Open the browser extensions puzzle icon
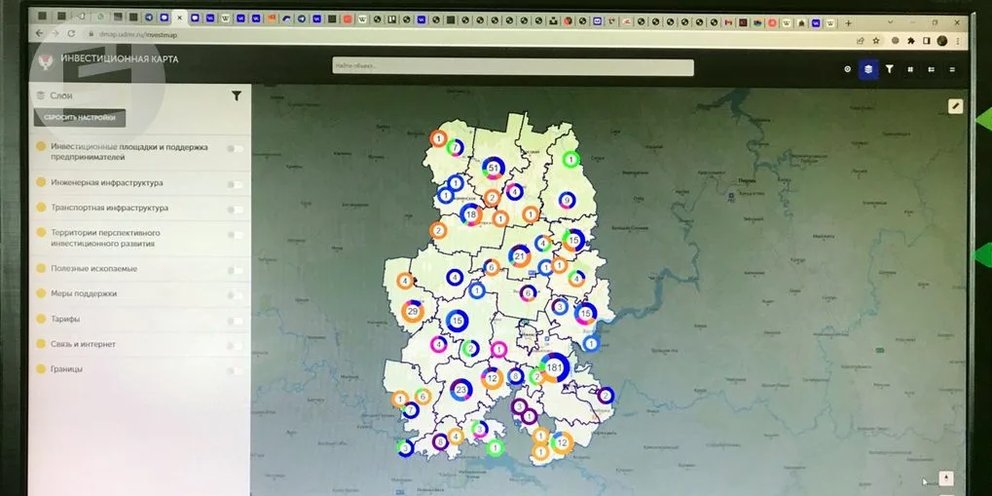Image resolution: width=992 pixels, height=496 pixels. click(911, 40)
